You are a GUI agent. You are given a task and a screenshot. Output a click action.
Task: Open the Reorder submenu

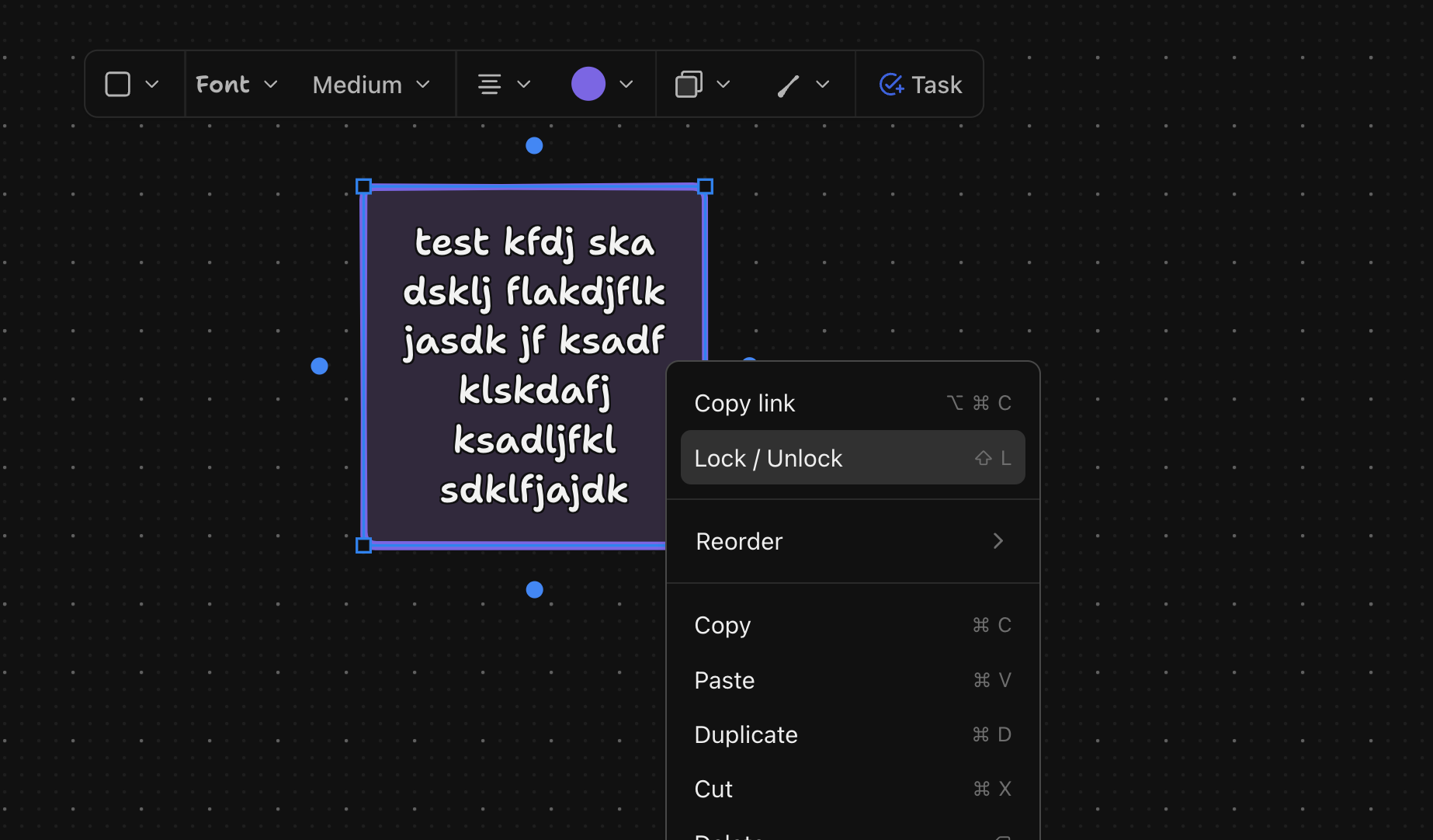tap(853, 541)
